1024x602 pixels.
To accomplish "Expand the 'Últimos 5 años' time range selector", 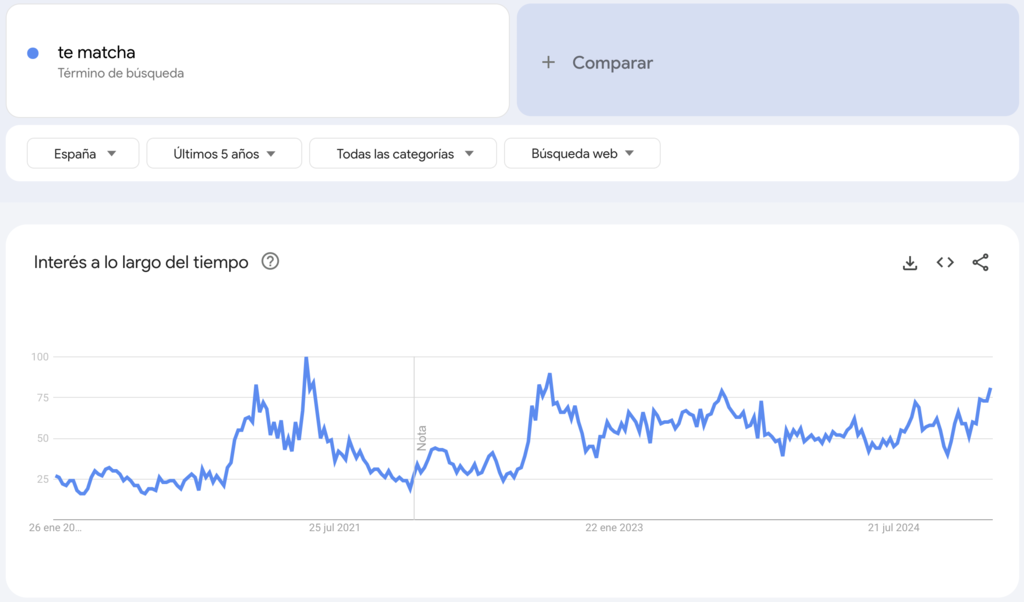I will [x=223, y=153].
